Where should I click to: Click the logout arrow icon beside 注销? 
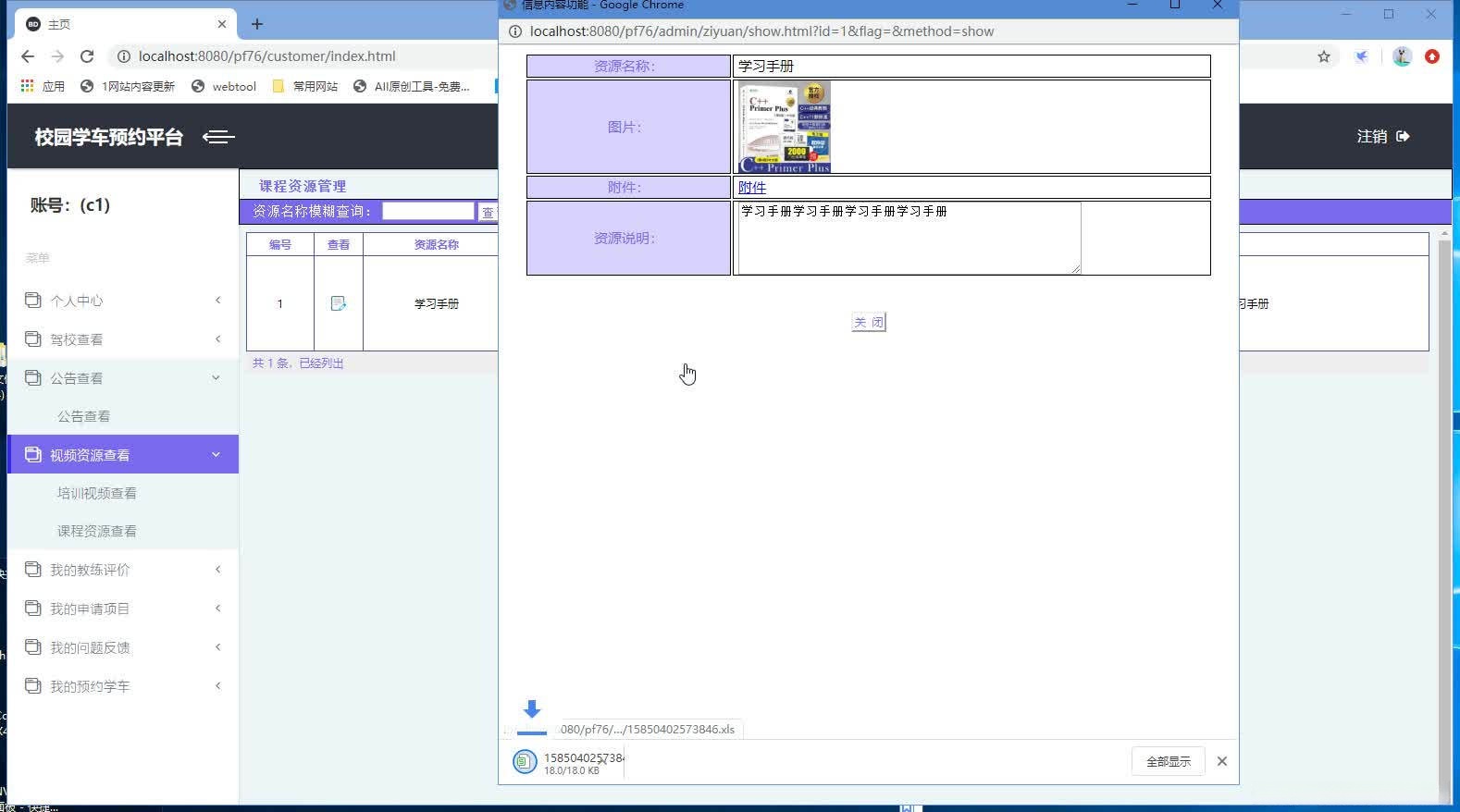tap(1403, 136)
